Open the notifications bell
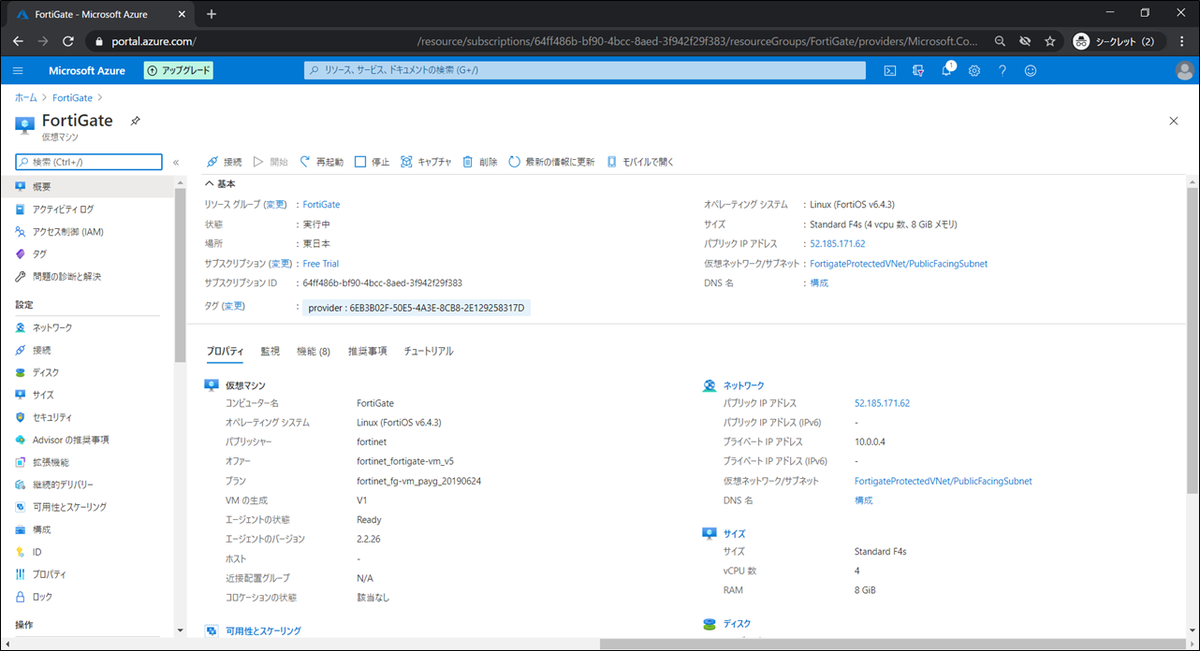 click(947, 70)
